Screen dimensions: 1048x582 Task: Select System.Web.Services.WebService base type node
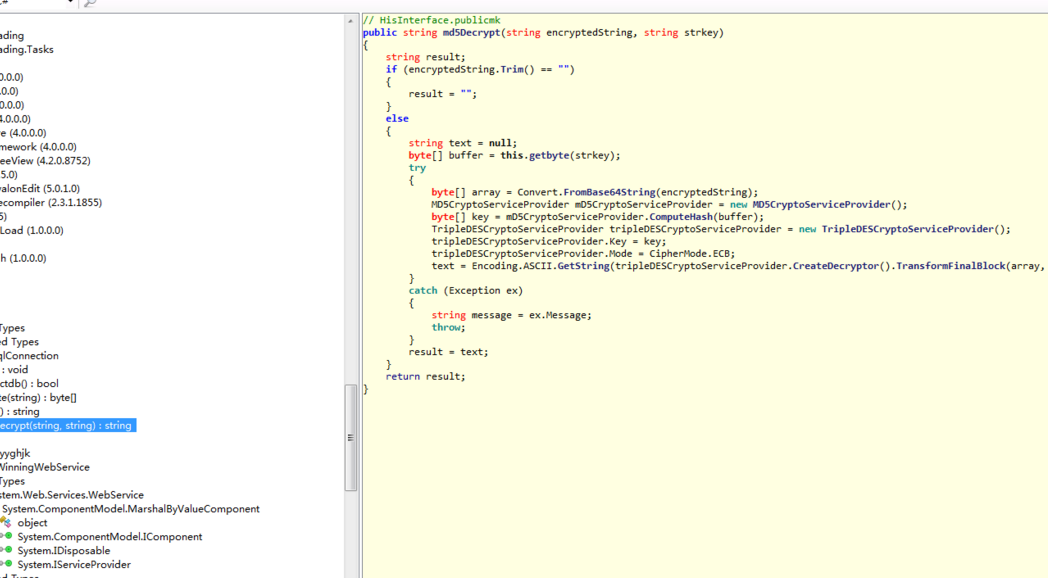[x=72, y=494]
